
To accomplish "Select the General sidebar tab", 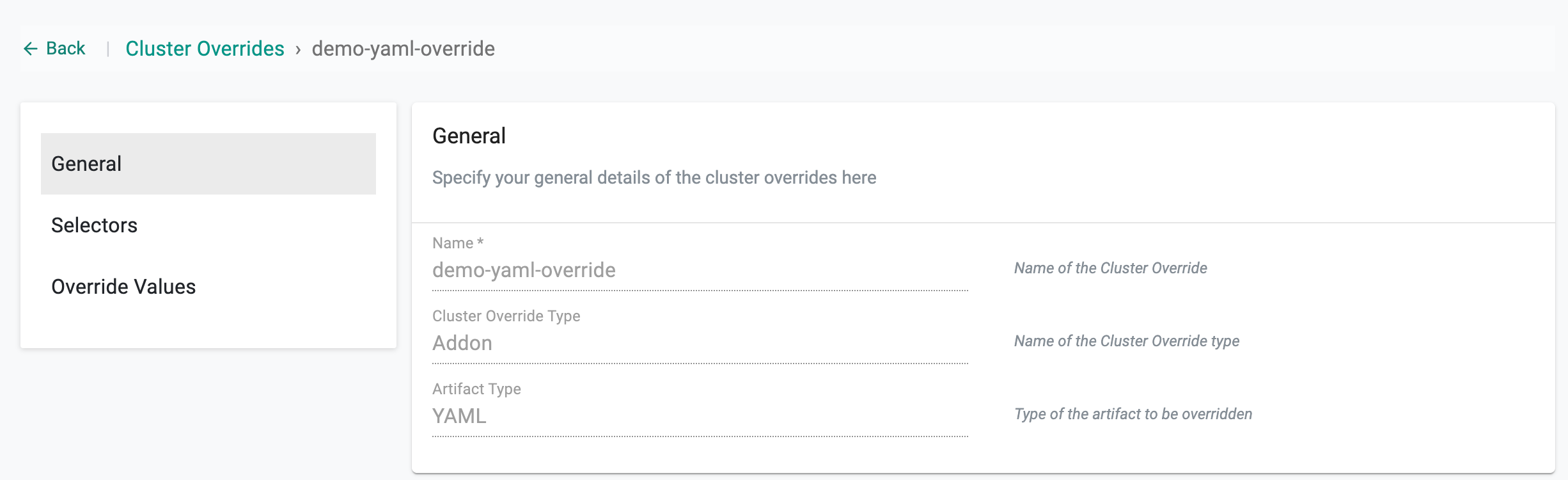I will click(x=208, y=164).
